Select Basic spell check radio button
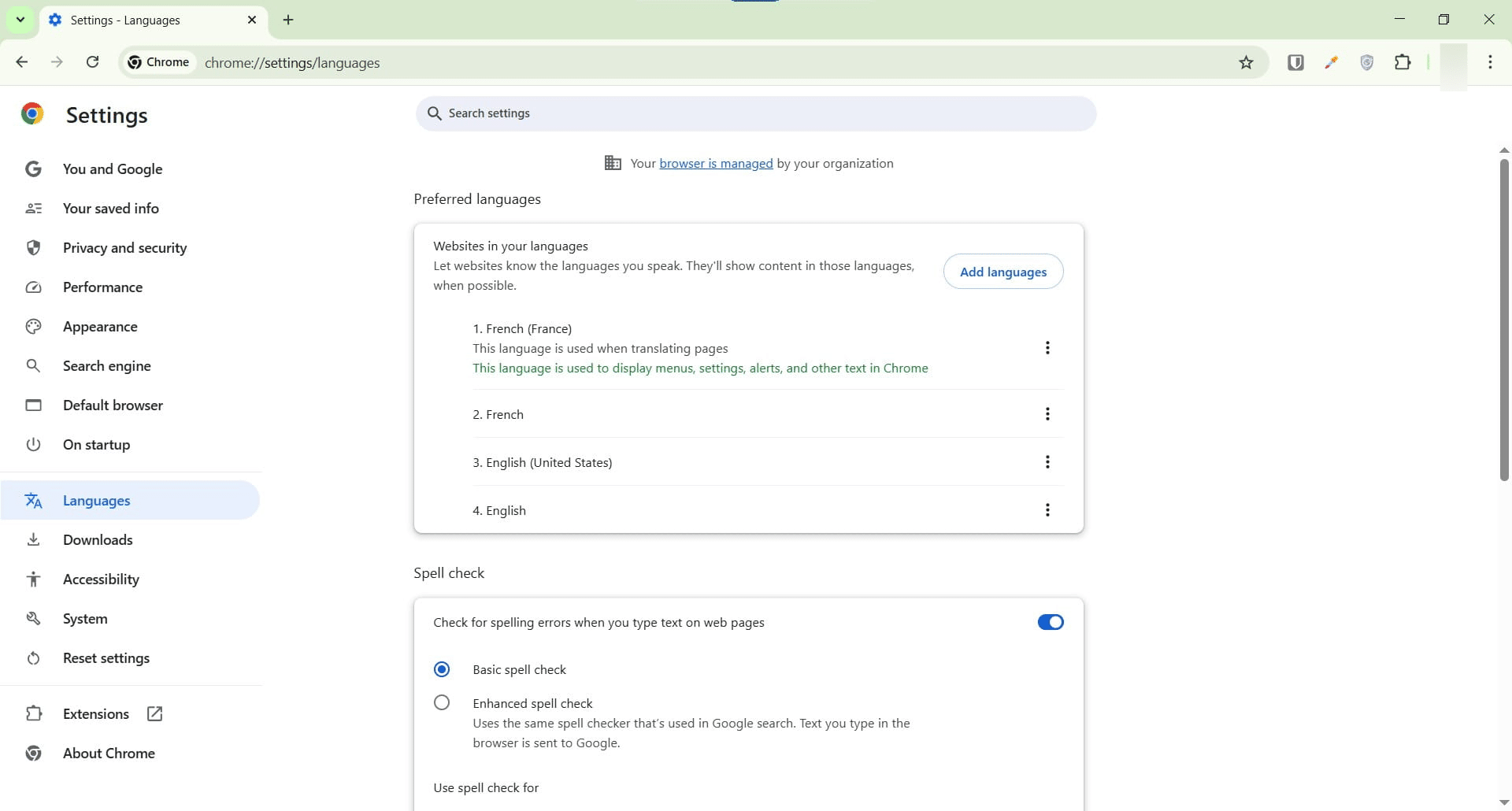1512x811 pixels. pos(442,670)
